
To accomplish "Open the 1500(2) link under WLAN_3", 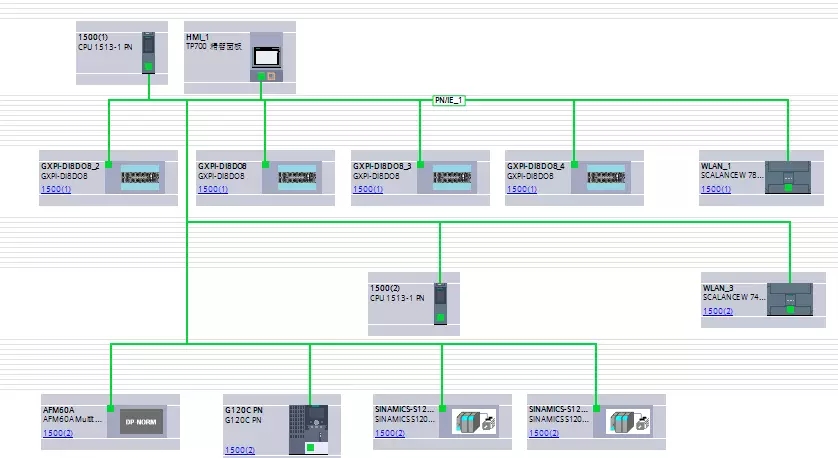I will pyautogui.click(x=718, y=311).
